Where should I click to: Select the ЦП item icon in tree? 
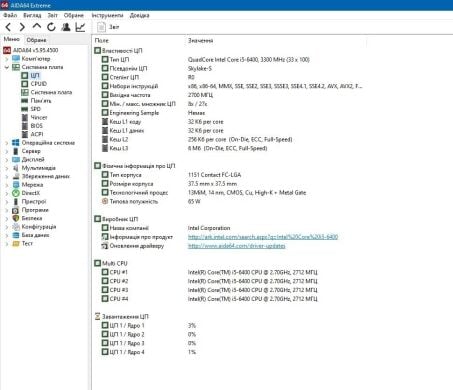point(25,75)
